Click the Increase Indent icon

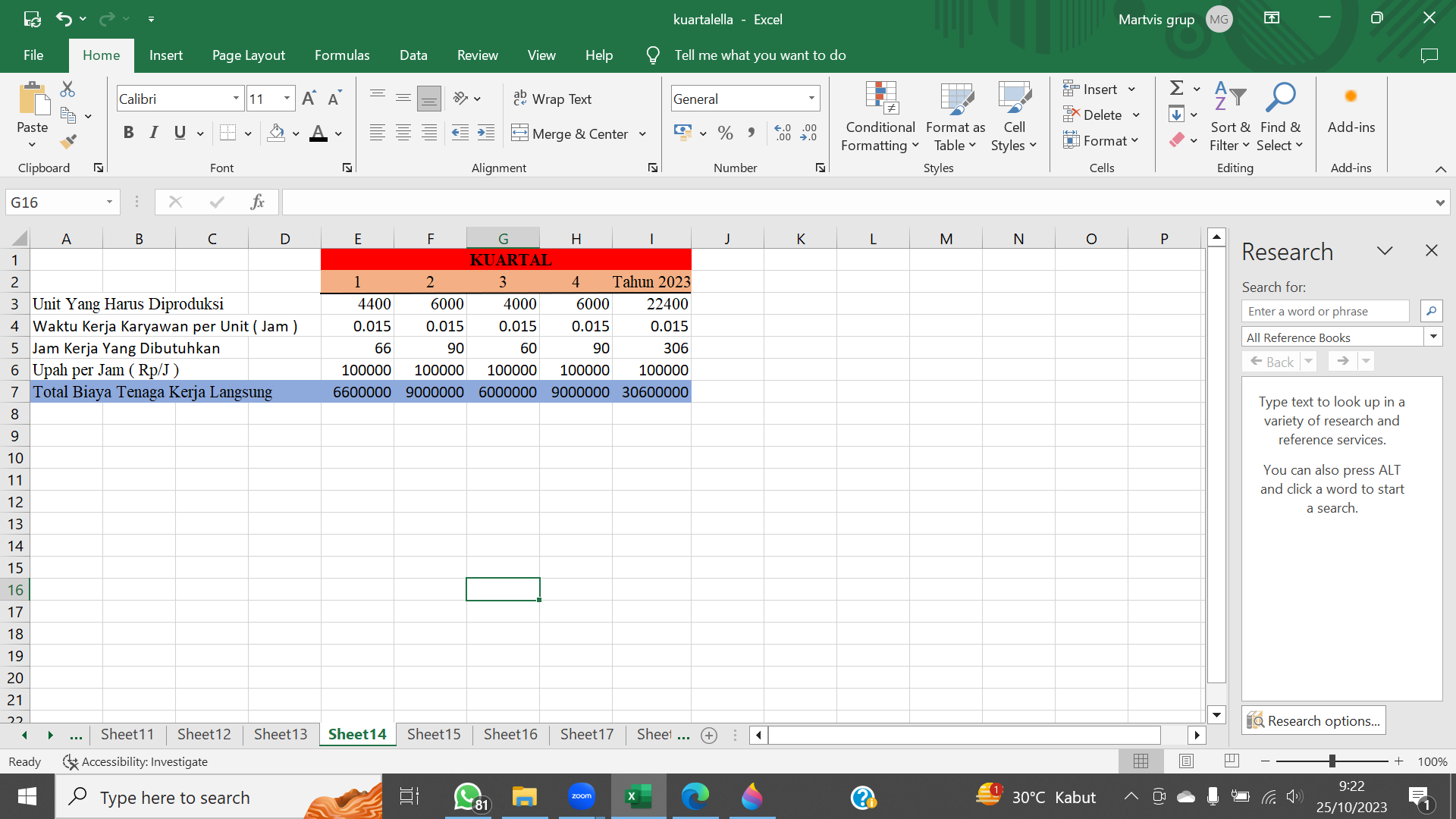click(x=486, y=133)
